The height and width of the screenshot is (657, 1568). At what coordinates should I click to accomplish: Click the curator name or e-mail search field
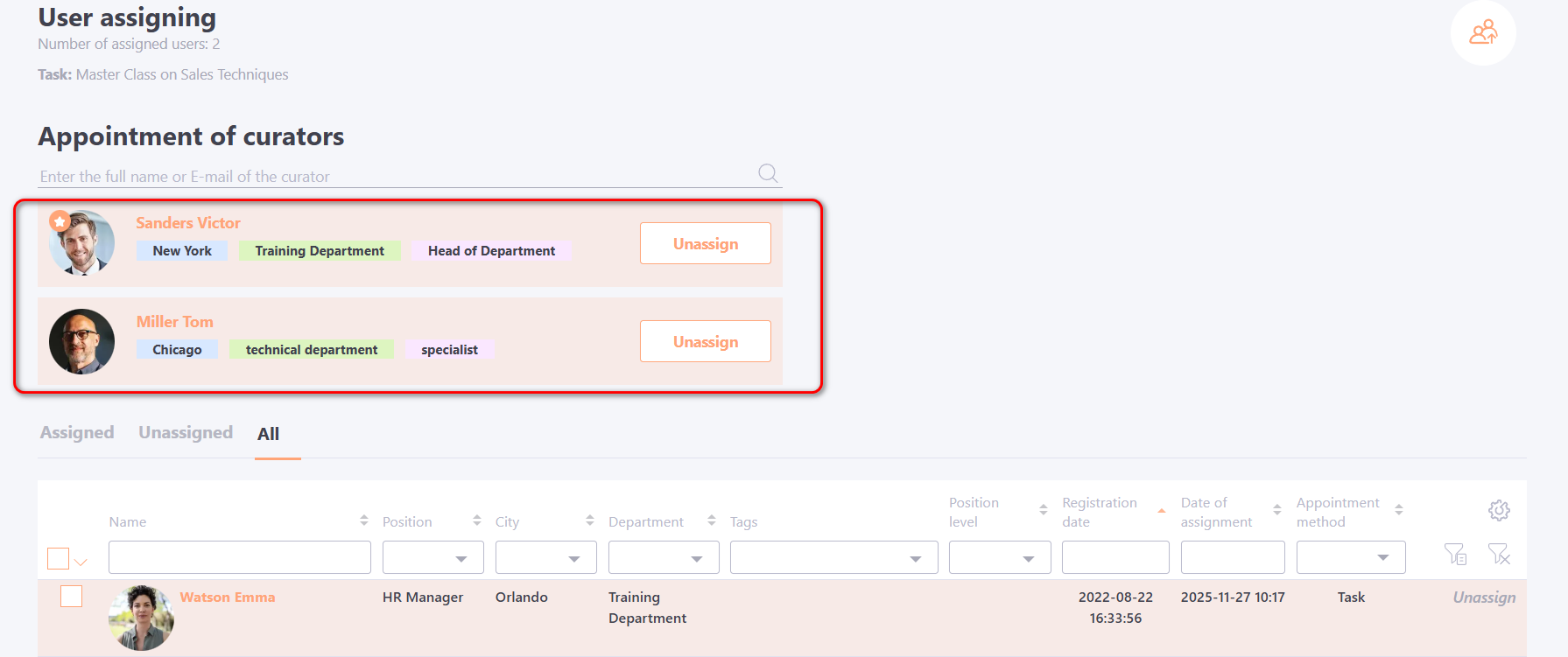[x=394, y=177]
